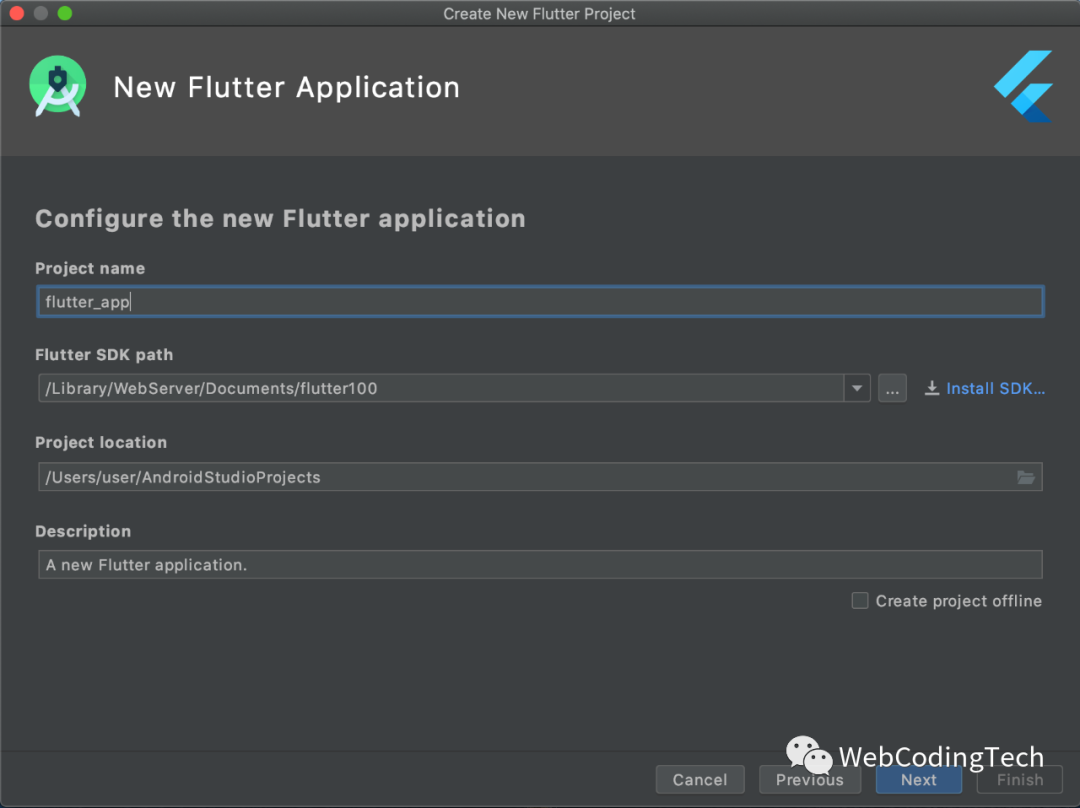The image size is (1080, 808).
Task: Enable the Create project offline checkbox
Action: (x=860, y=601)
